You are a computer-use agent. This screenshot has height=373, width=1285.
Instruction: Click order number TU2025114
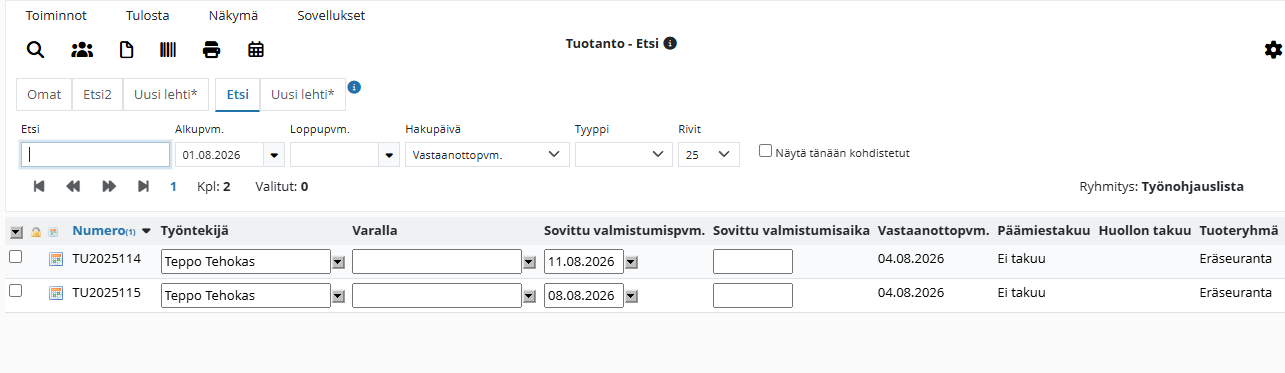click(x=107, y=259)
